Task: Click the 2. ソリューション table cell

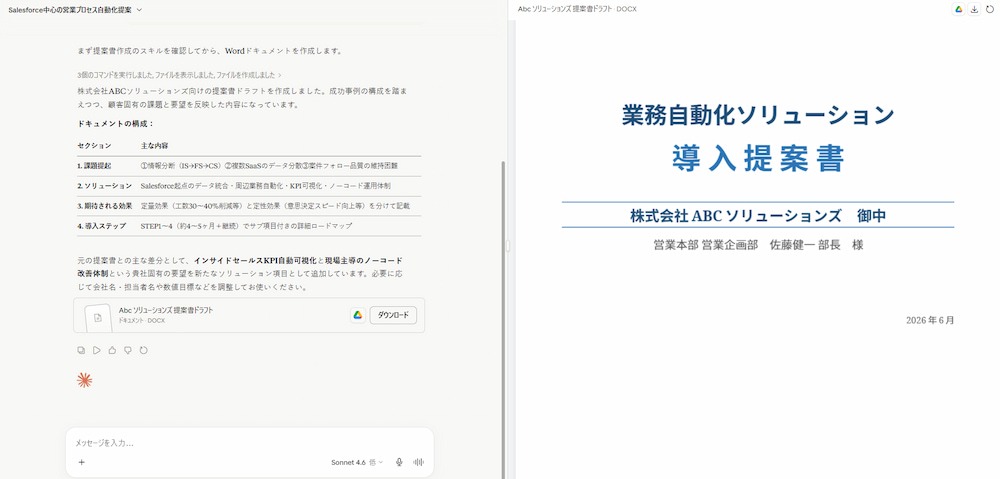Action: (x=105, y=186)
